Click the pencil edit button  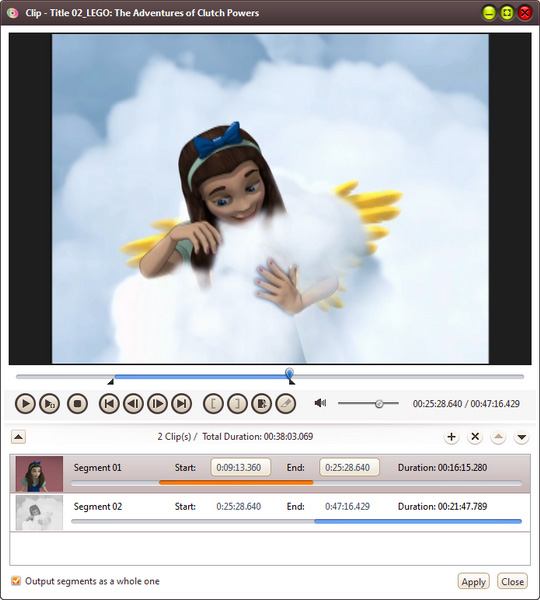click(x=286, y=403)
